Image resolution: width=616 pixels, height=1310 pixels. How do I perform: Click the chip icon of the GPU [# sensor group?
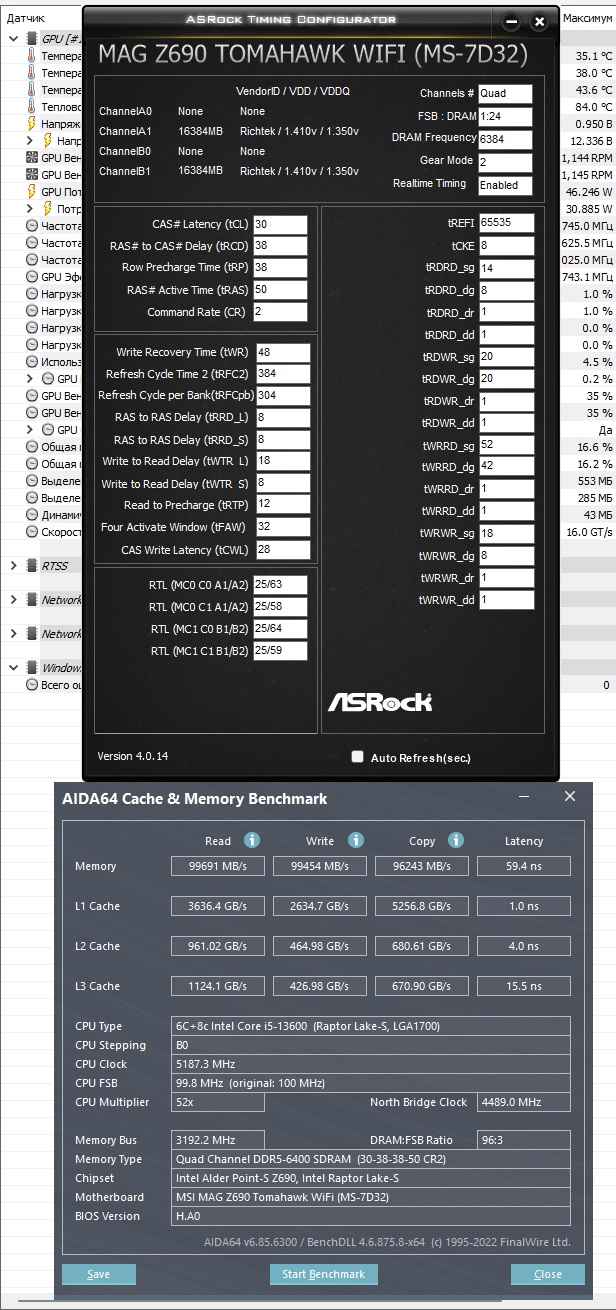(x=31, y=39)
